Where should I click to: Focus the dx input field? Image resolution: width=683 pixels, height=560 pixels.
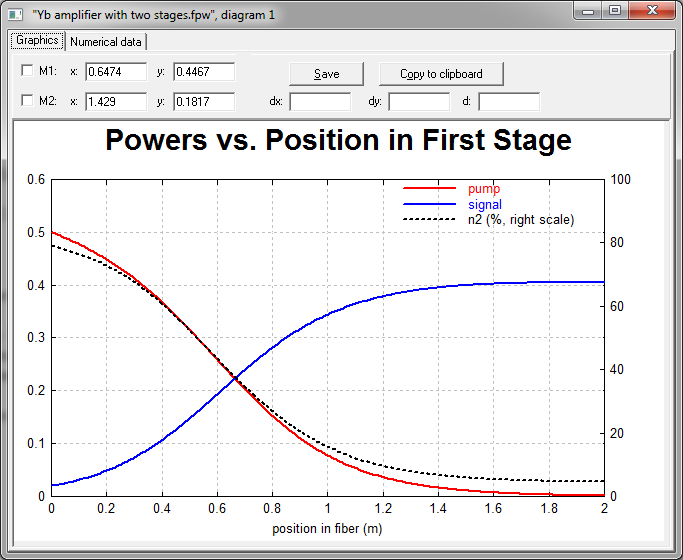tap(320, 102)
